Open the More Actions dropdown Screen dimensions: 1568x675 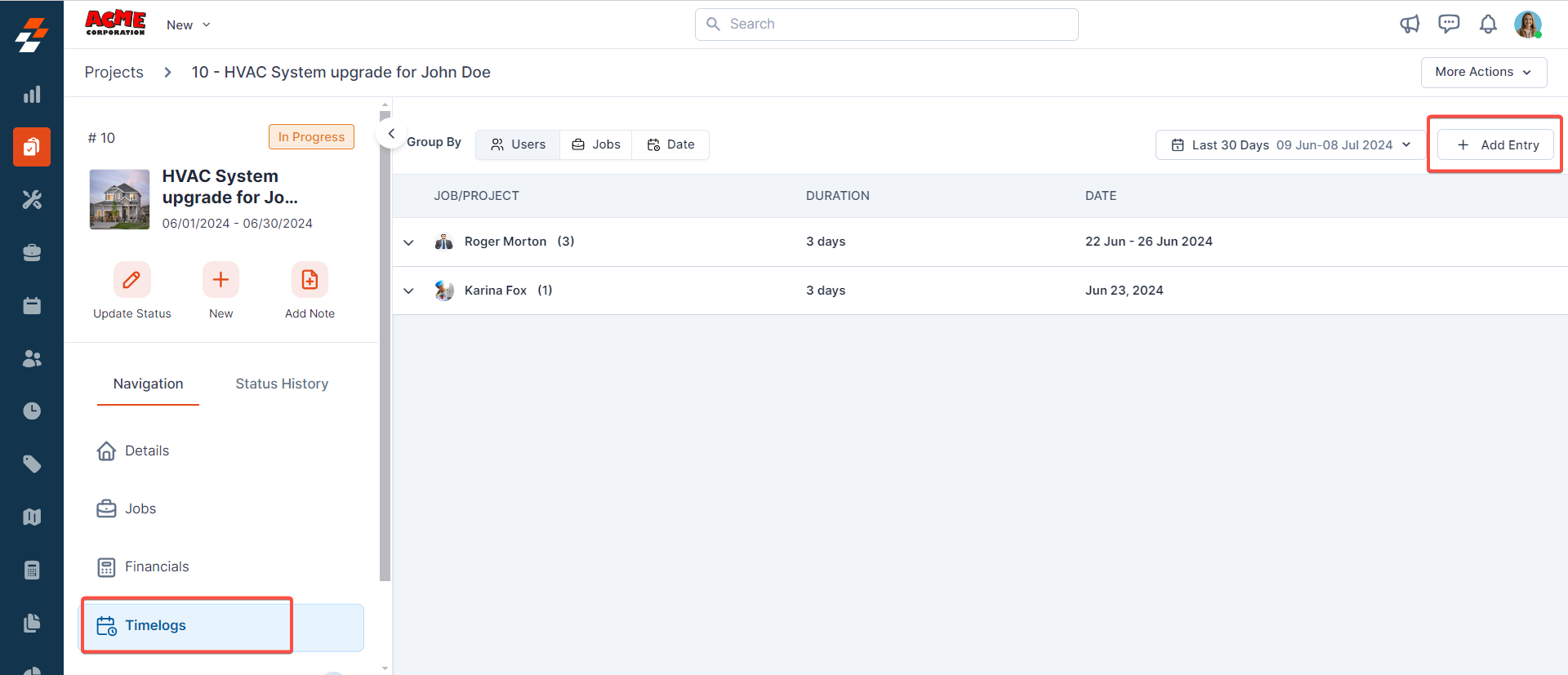(1483, 72)
